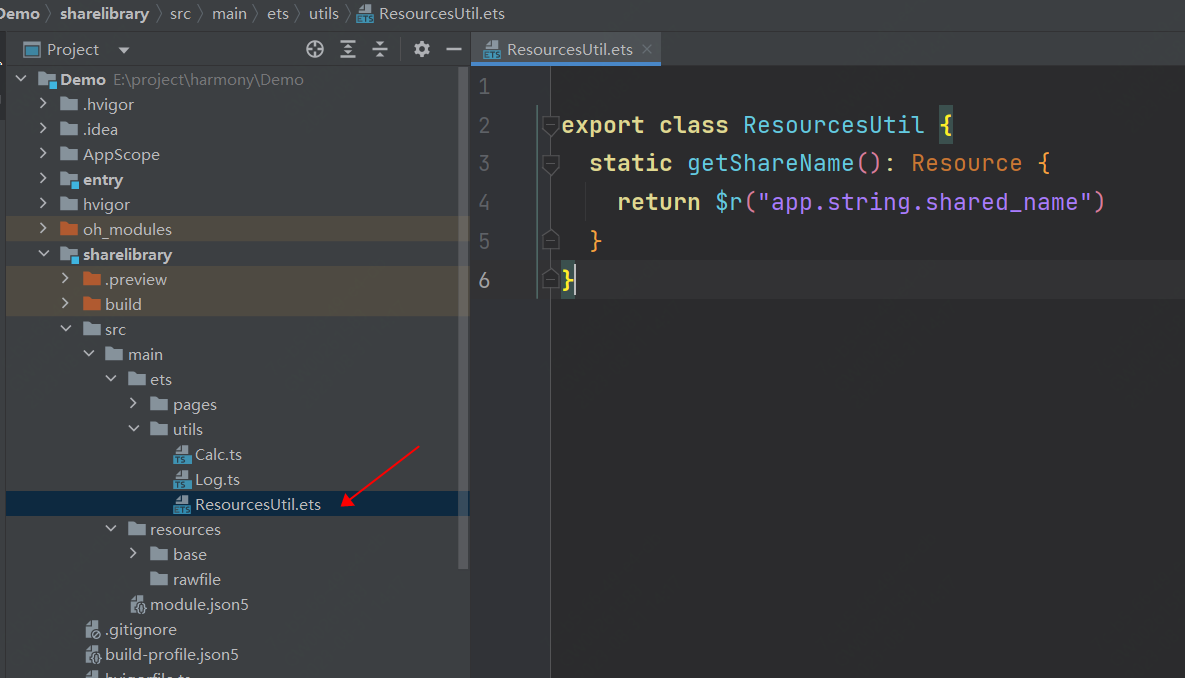Viewport: 1185px width, 678px height.
Task: Click the sharelibrary module folder icon
Action: tap(70, 255)
